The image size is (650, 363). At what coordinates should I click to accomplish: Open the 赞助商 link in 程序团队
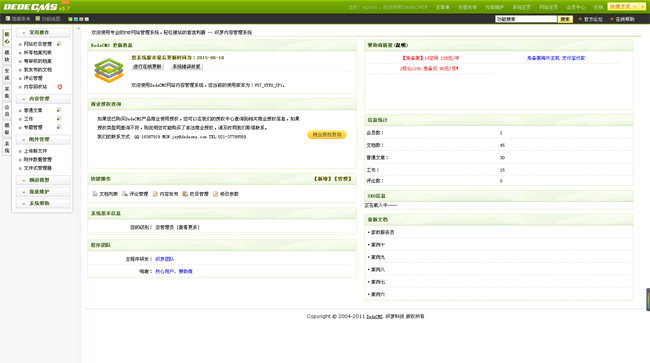(185, 271)
